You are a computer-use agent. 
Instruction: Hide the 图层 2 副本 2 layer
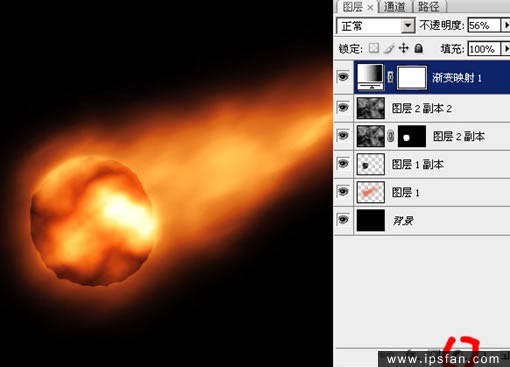coord(343,108)
